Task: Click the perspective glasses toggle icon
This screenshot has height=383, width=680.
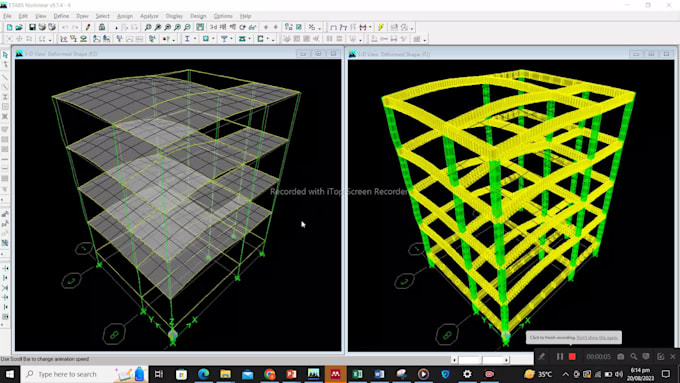Action: tap(252, 27)
